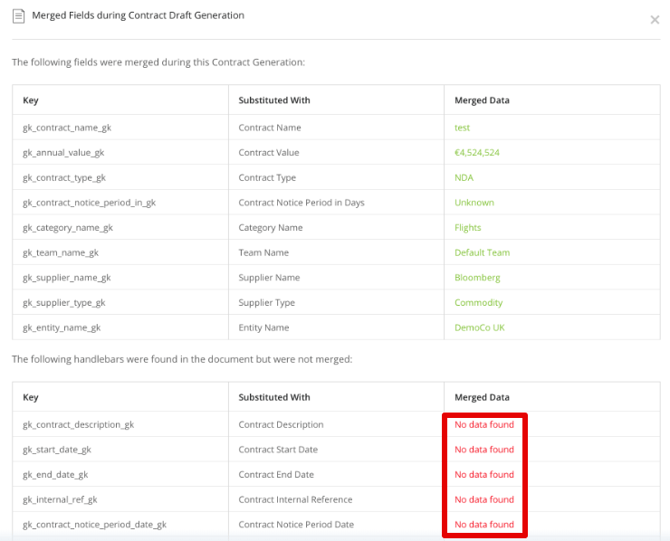This screenshot has height=541, width=670.
Task: Click 'handlebars were found' sentence
Action: point(182,359)
